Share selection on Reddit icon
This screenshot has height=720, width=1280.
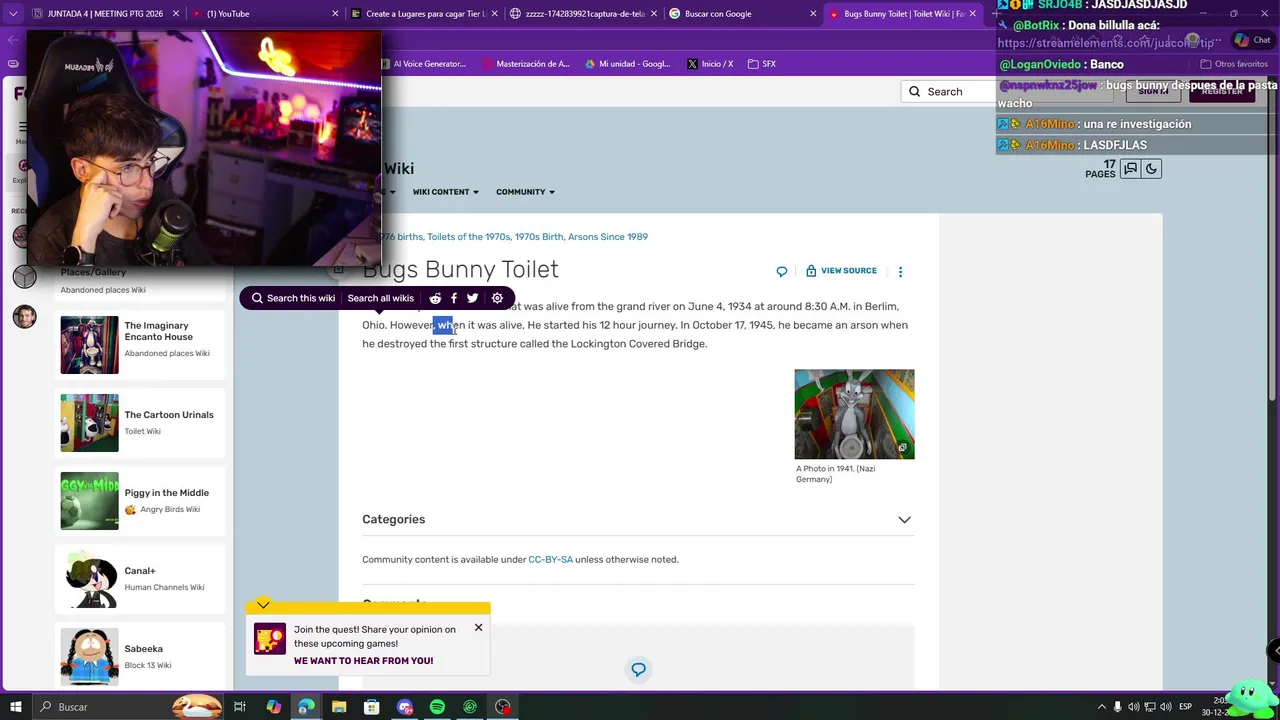pos(435,298)
